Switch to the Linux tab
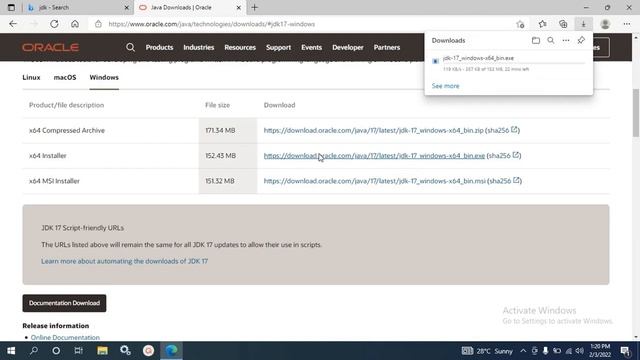The height and width of the screenshot is (360, 640). tap(31, 77)
